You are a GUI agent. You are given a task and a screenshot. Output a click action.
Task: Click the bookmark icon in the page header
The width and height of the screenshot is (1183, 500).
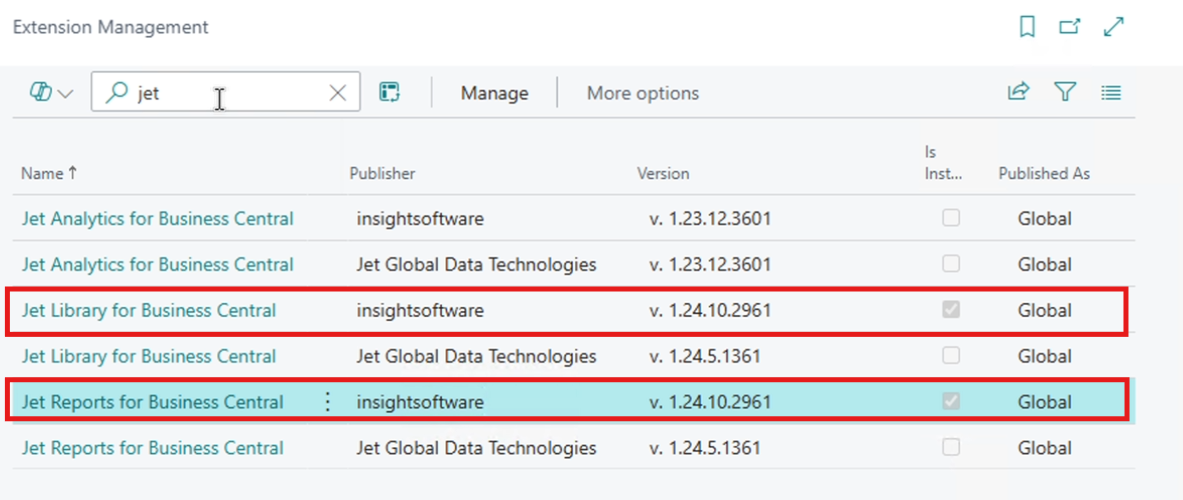click(1026, 28)
